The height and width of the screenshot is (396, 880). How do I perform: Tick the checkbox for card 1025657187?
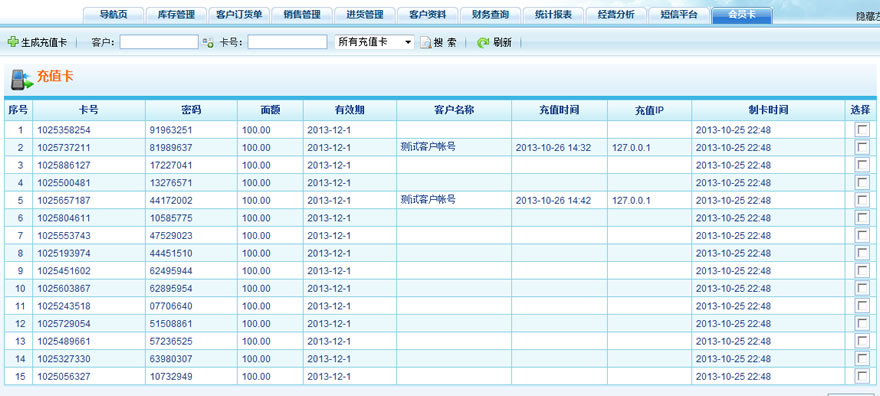861,200
